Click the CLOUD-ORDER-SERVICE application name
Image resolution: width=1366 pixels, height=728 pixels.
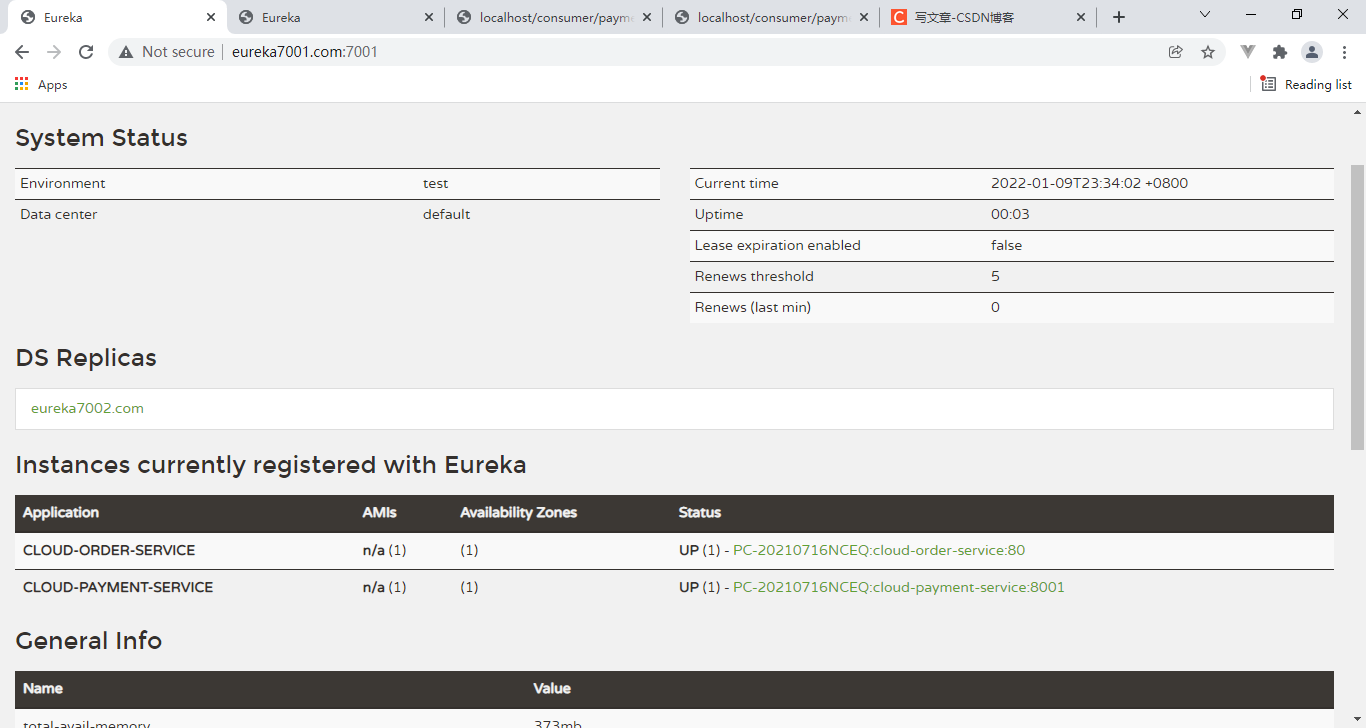coord(109,550)
